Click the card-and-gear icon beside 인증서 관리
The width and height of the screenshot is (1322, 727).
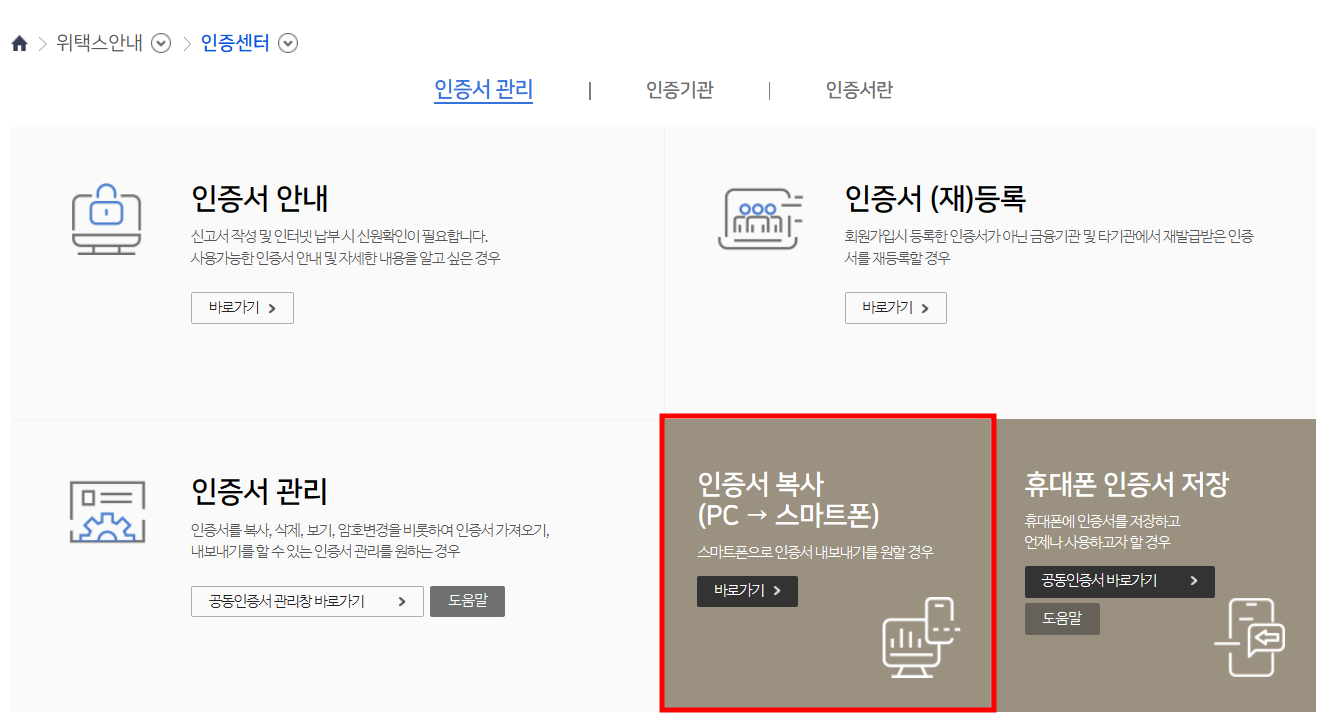tap(107, 513)
